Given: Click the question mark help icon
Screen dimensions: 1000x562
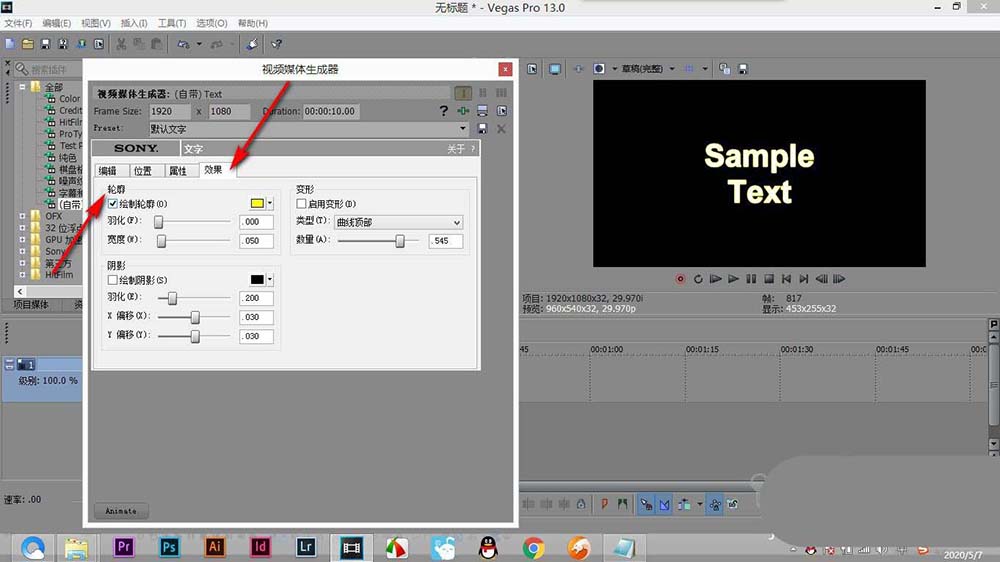Looking at the screenshot, I should [444, 111].
